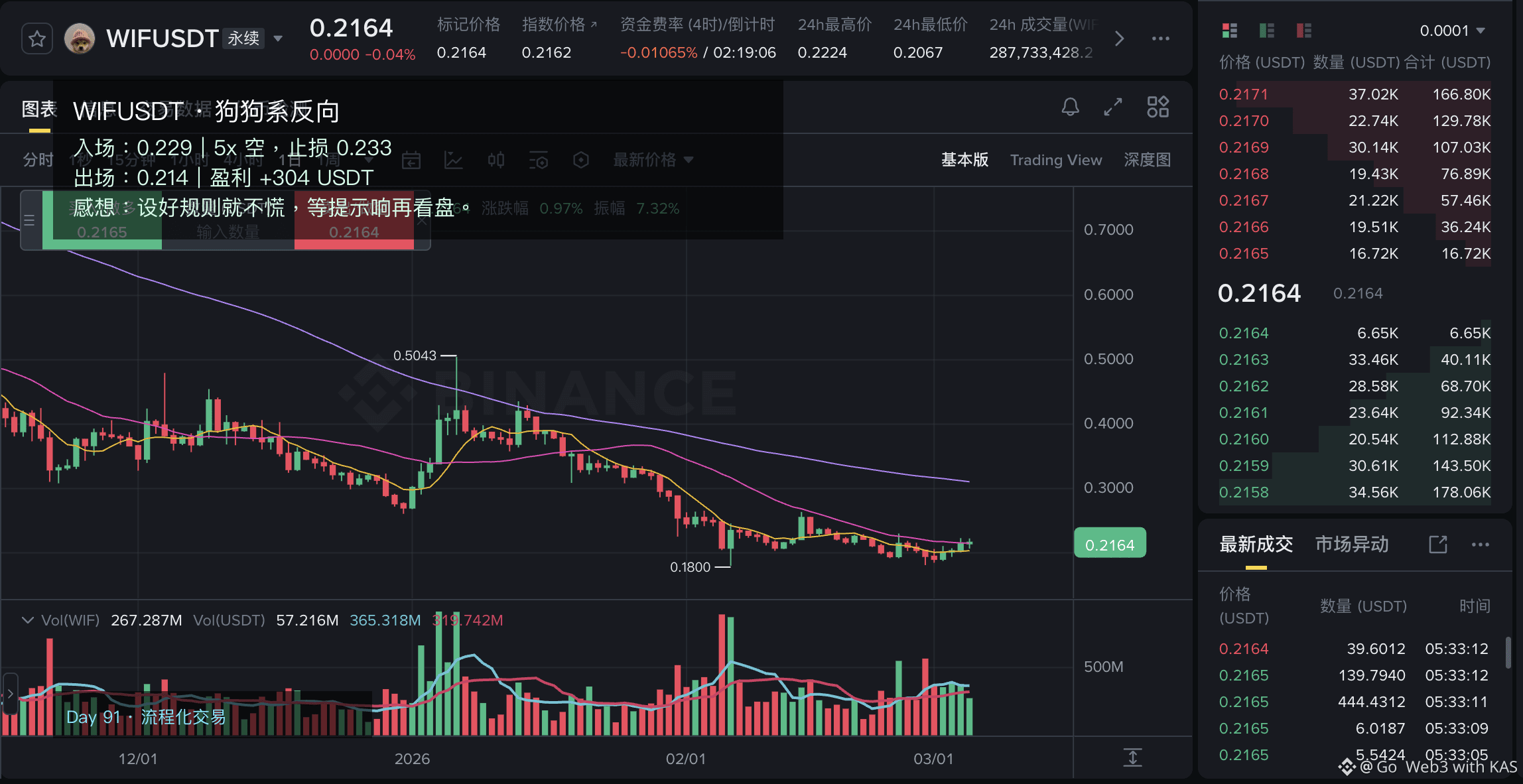
Task: Reset the chart price scale icon
Action: click(1133, 757)
